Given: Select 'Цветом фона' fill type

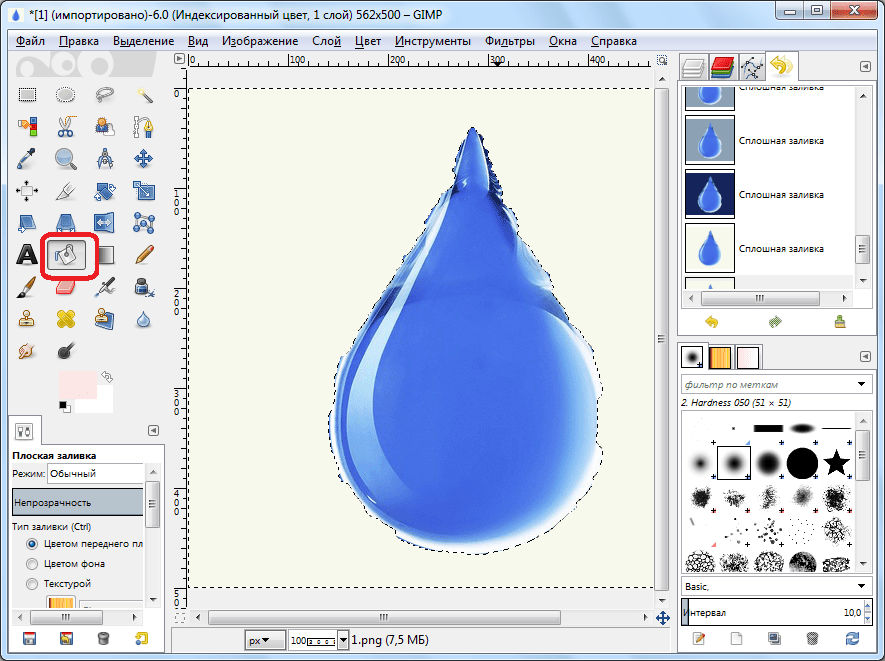Looking at the screenshot, I should (x=33, y=564).
